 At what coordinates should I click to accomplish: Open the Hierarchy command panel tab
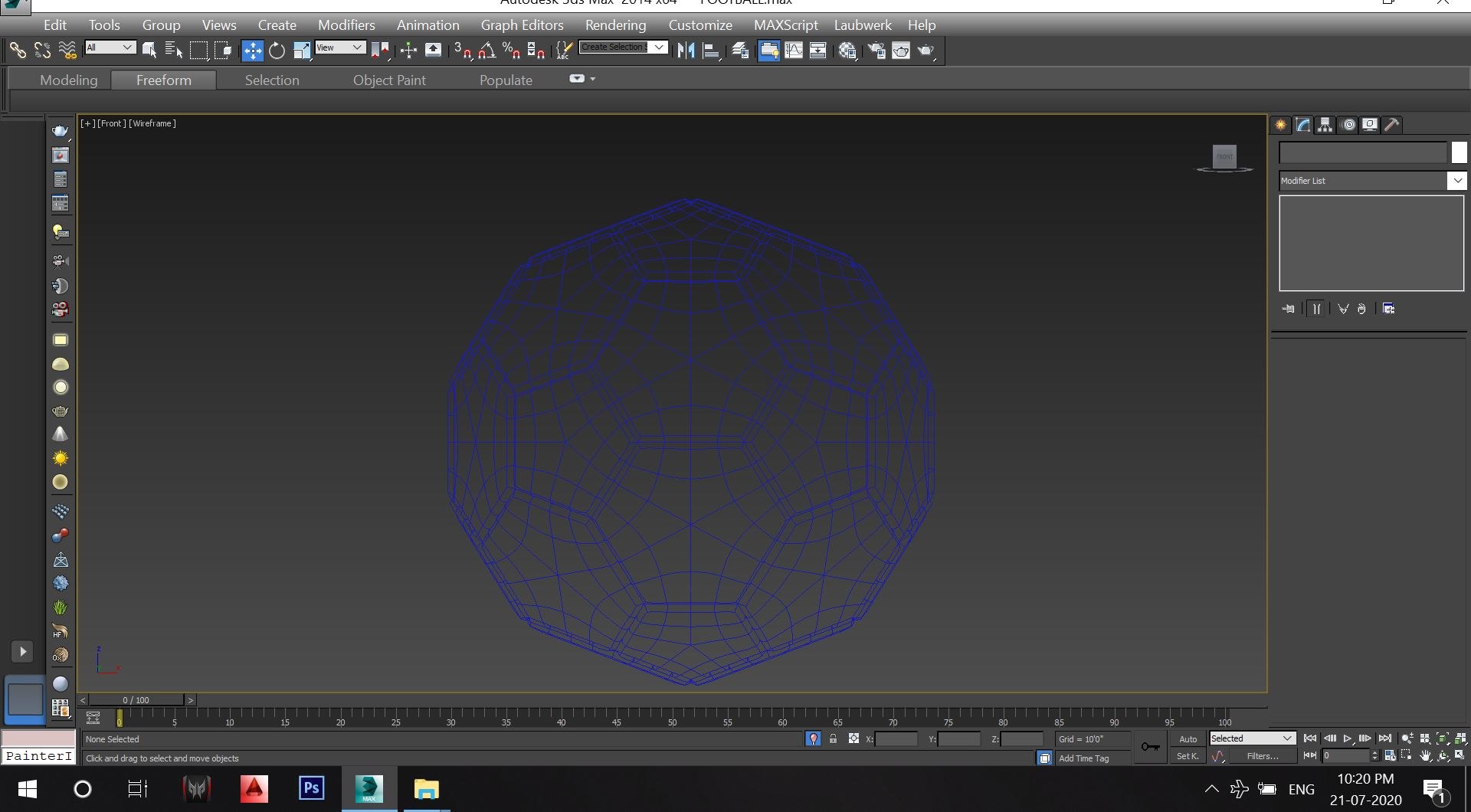tap(1325, 125)
